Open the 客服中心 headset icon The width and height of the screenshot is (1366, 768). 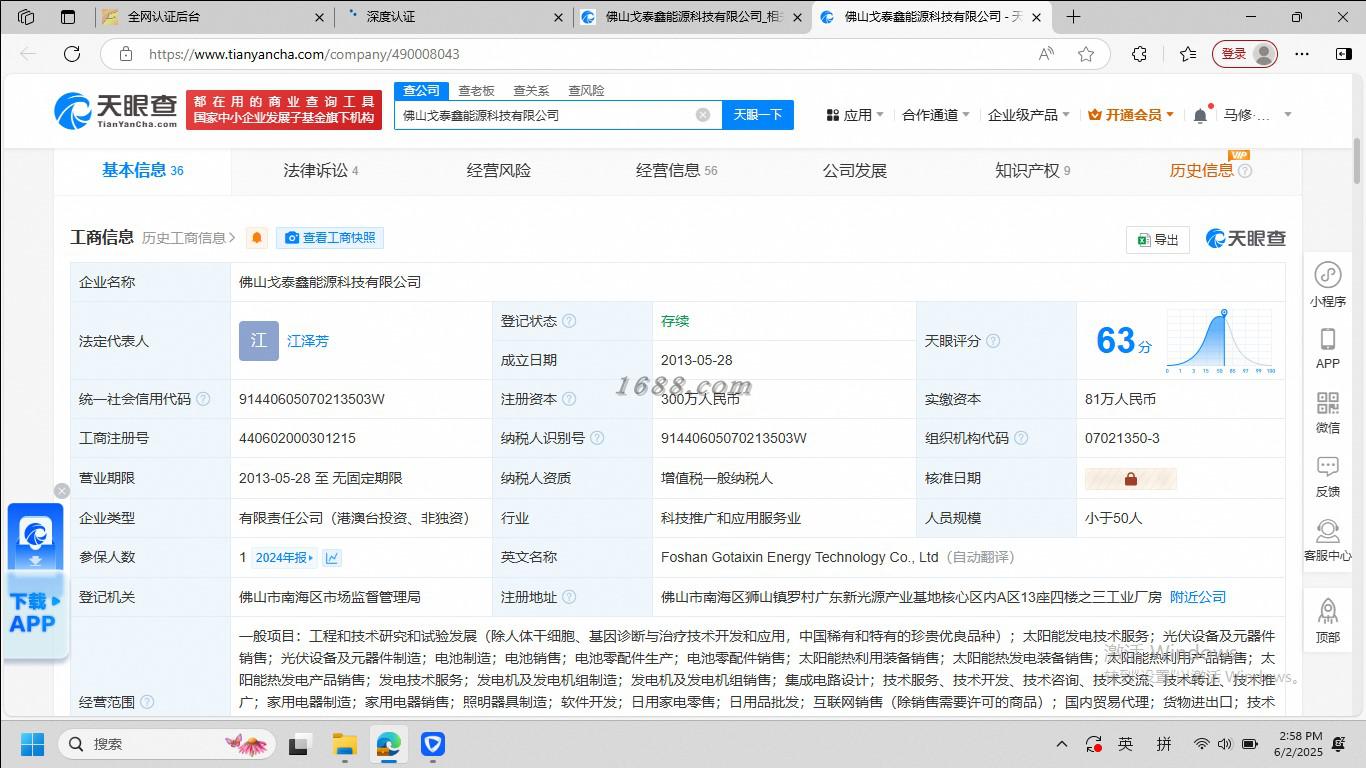[1327, 530]
